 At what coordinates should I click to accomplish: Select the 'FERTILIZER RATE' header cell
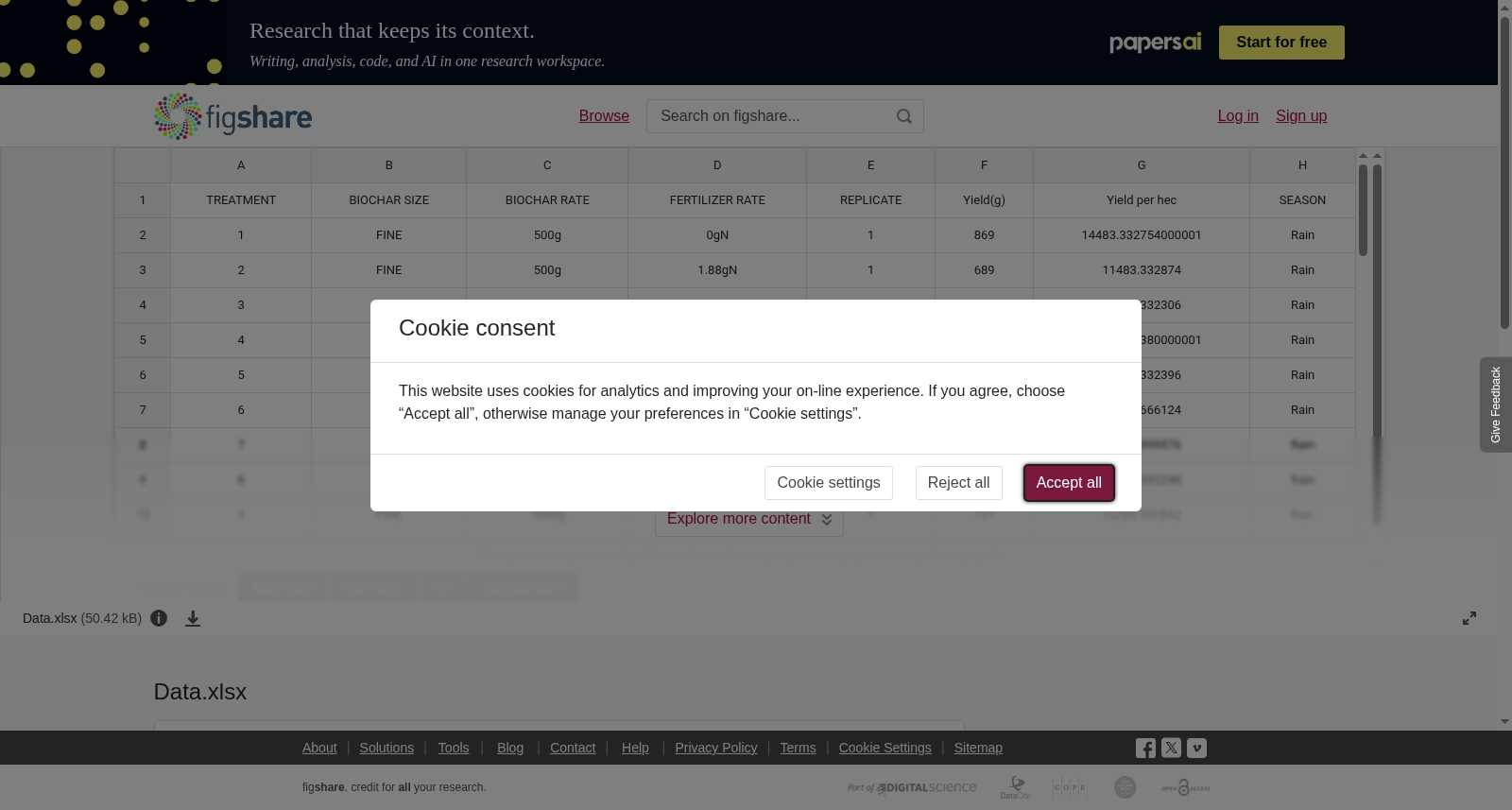coord(717,200)
